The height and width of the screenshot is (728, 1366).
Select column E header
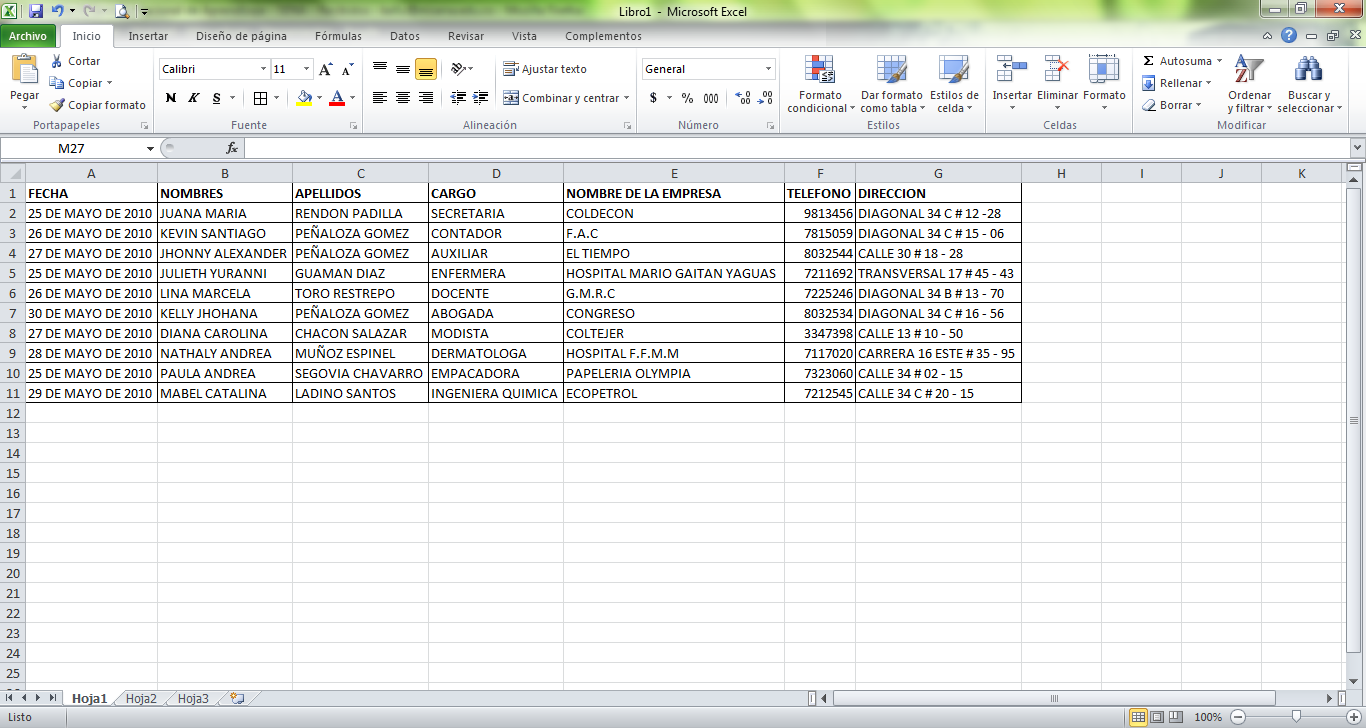pos(674,173)
